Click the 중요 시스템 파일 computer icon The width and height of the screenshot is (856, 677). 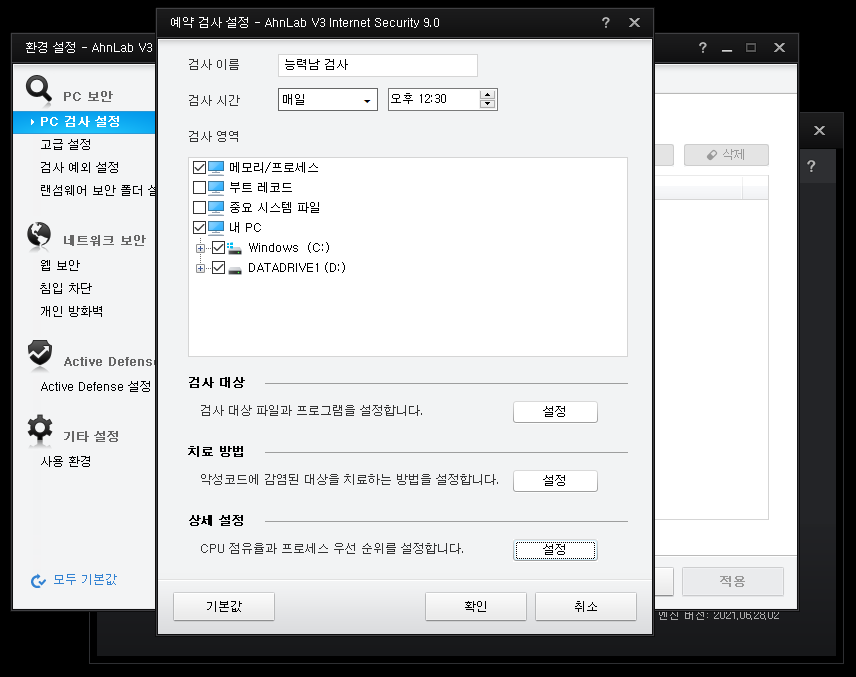tap(216, 207)
